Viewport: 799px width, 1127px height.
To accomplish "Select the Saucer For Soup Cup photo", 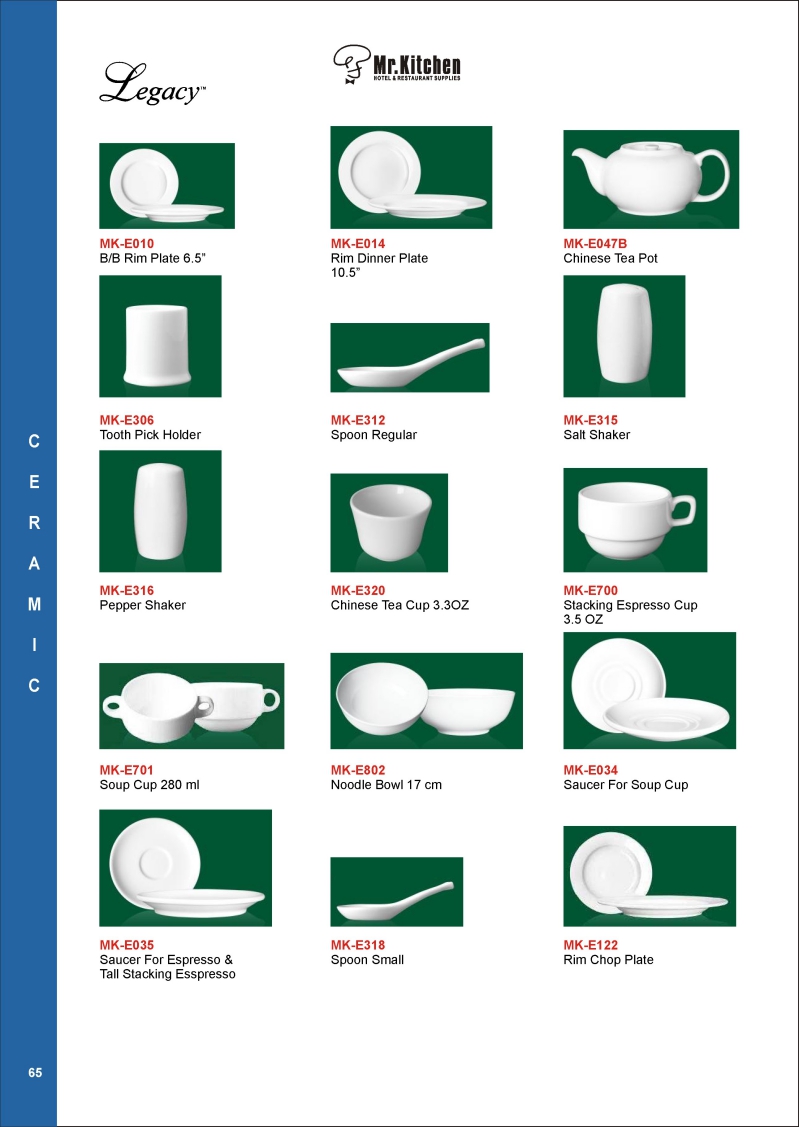I will (650, 690).
